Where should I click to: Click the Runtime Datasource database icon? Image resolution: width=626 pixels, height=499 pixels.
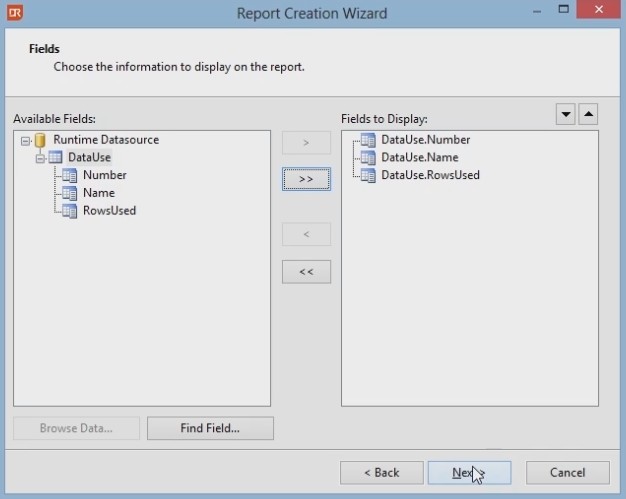click(x=40, y=140)
